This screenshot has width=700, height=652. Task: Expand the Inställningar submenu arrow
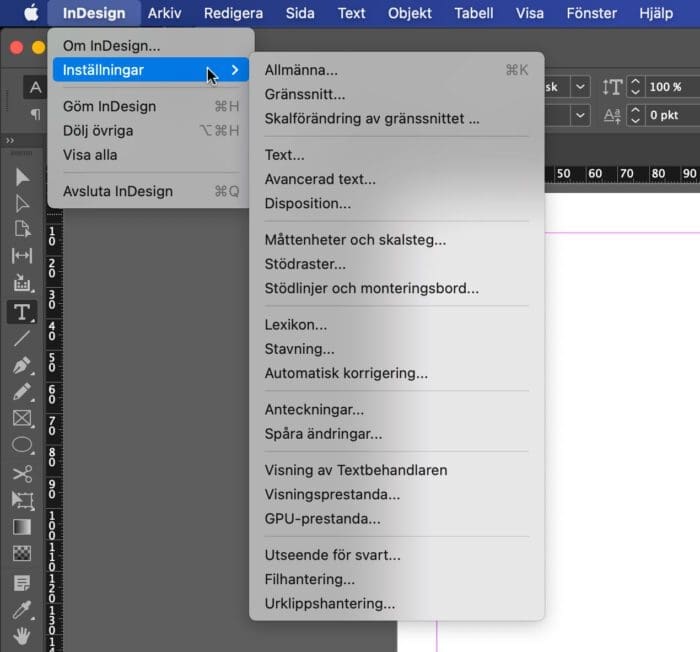coord(235,70)
